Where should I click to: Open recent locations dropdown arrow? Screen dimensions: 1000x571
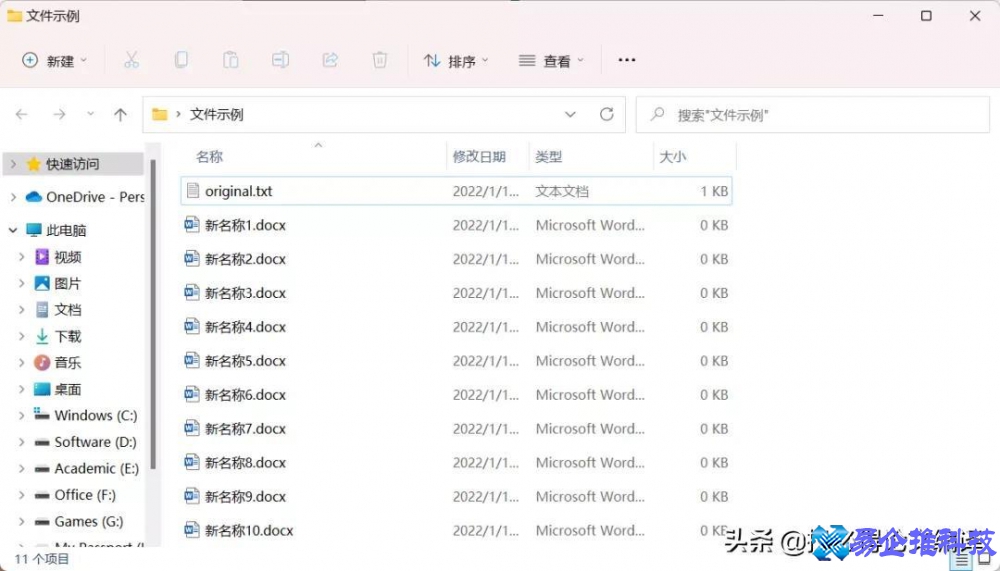pos(91,114)
